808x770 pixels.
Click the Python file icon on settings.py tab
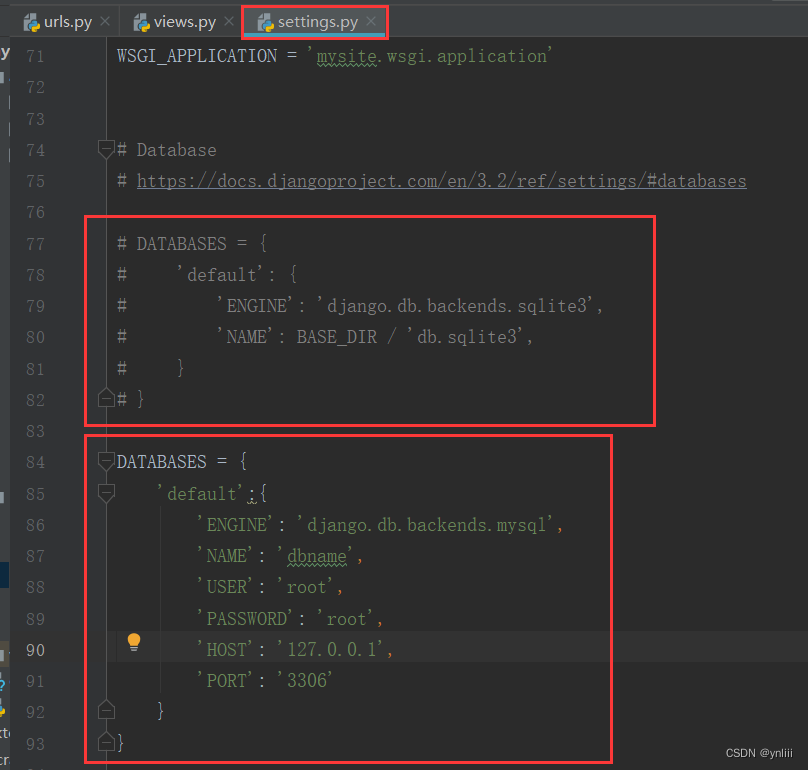[265, 23]
